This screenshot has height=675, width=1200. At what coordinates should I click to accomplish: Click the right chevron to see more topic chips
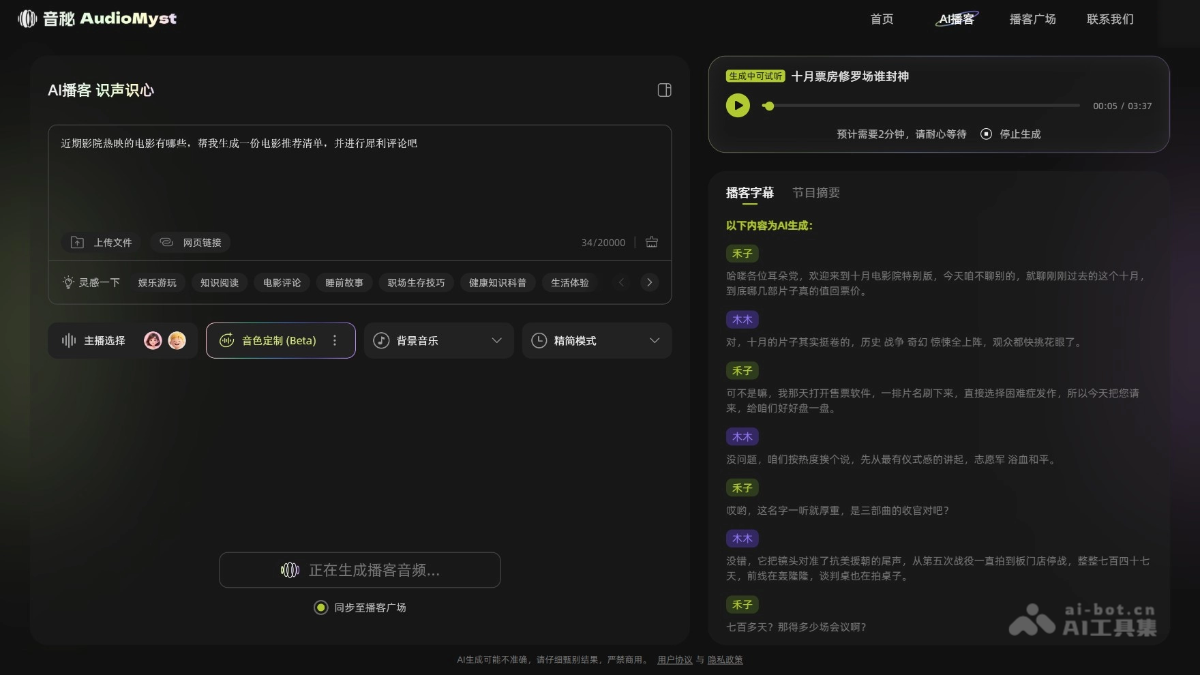click(650, 282)
